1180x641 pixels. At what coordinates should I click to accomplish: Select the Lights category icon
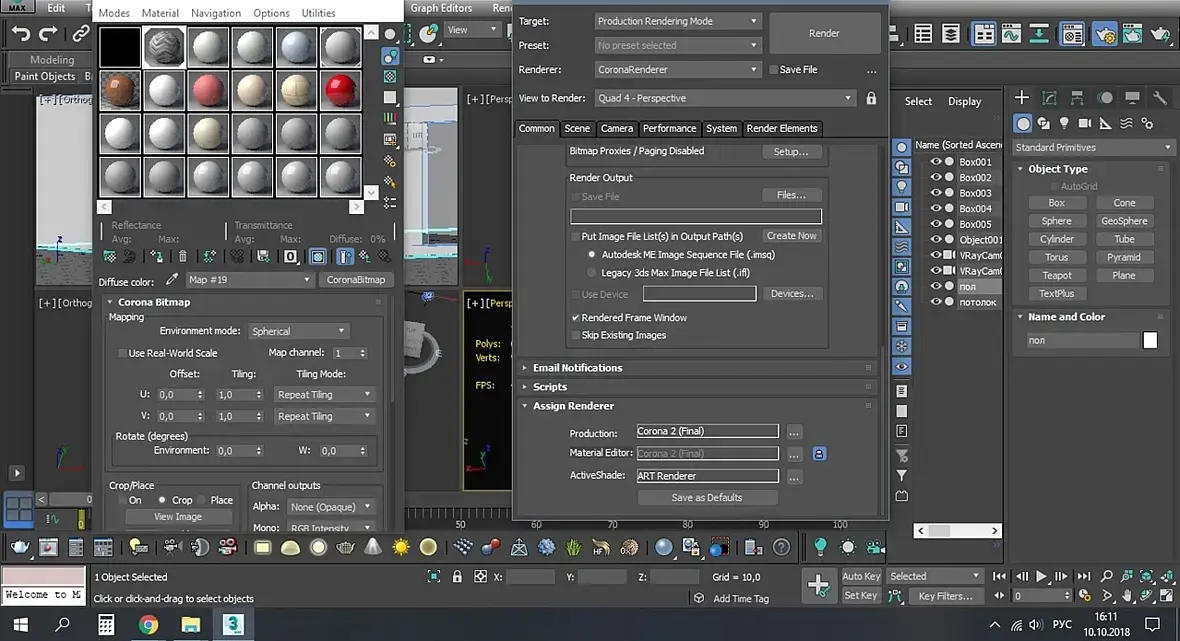point(1064,123)
